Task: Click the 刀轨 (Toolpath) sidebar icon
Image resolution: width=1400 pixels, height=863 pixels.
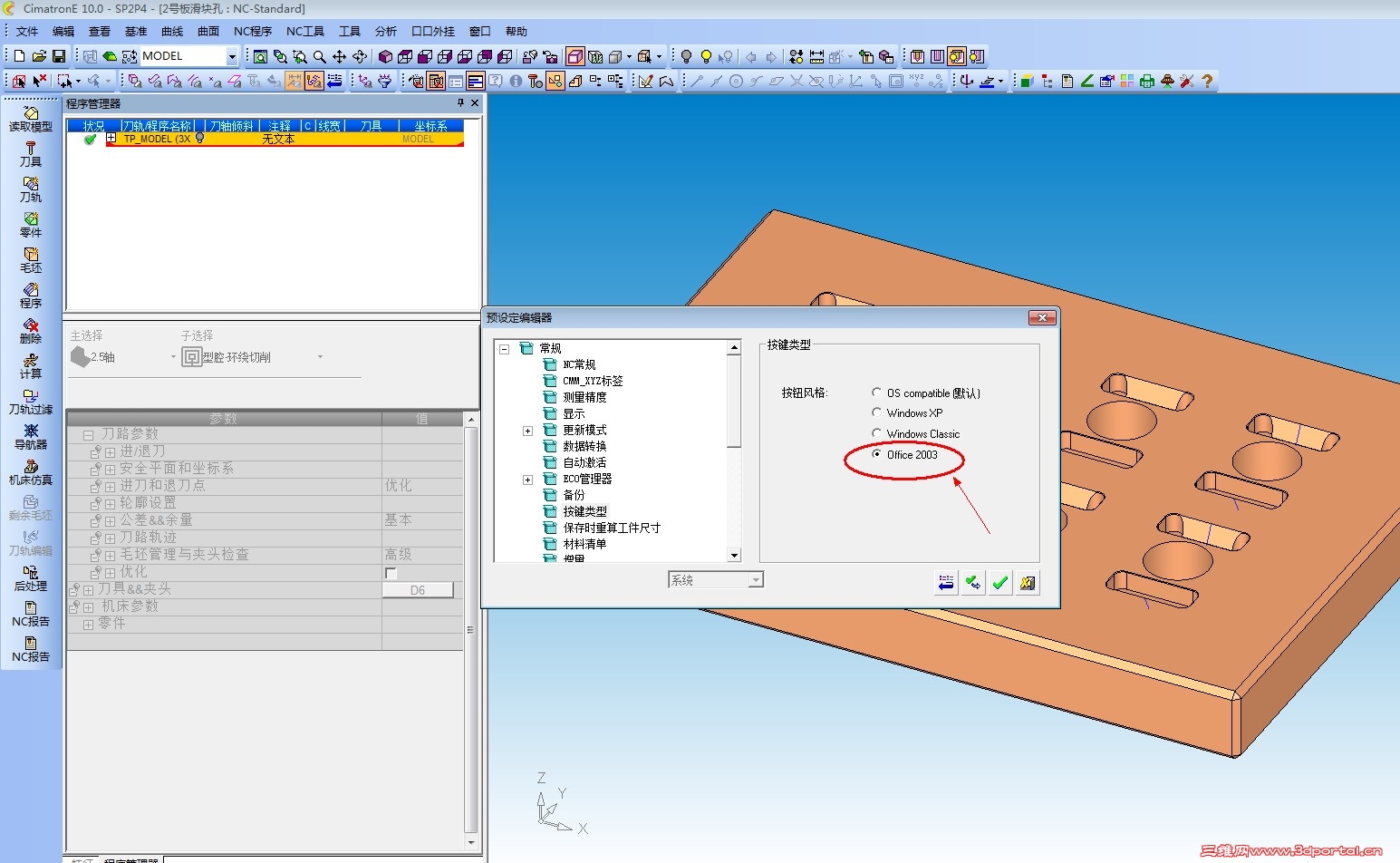Action: click(x=31, y=189)
